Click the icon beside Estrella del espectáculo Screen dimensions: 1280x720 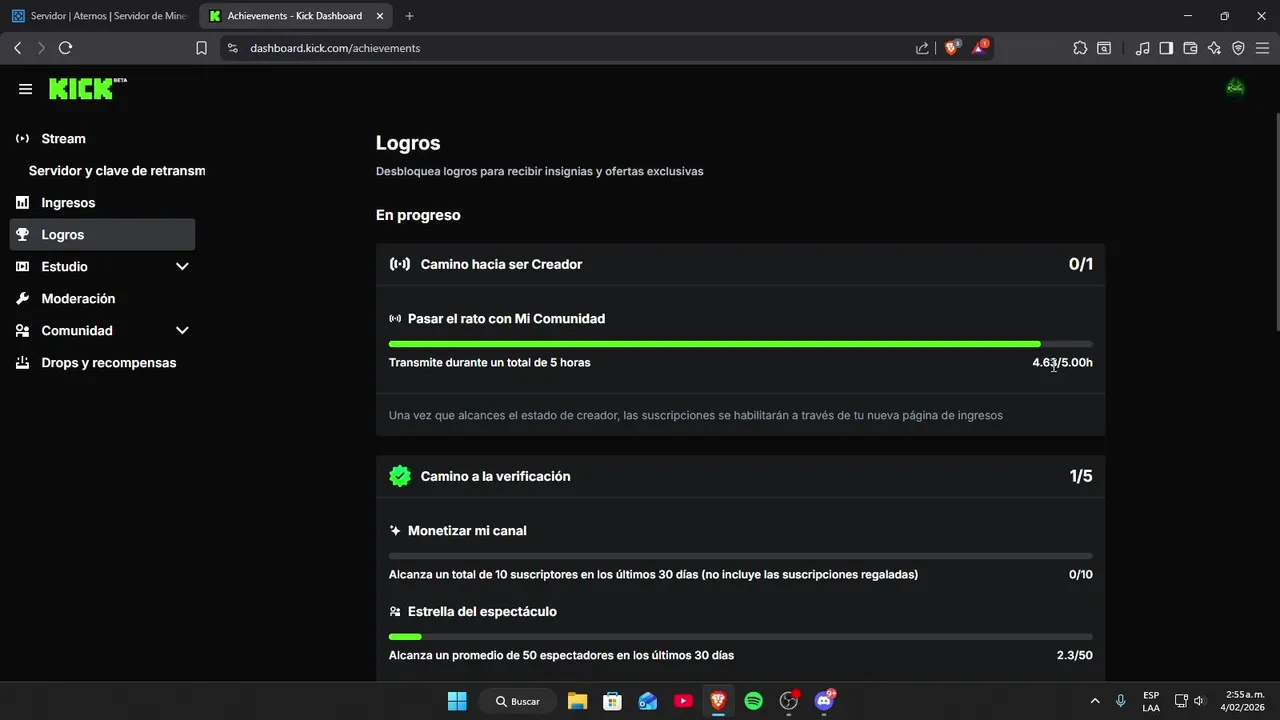395,612
